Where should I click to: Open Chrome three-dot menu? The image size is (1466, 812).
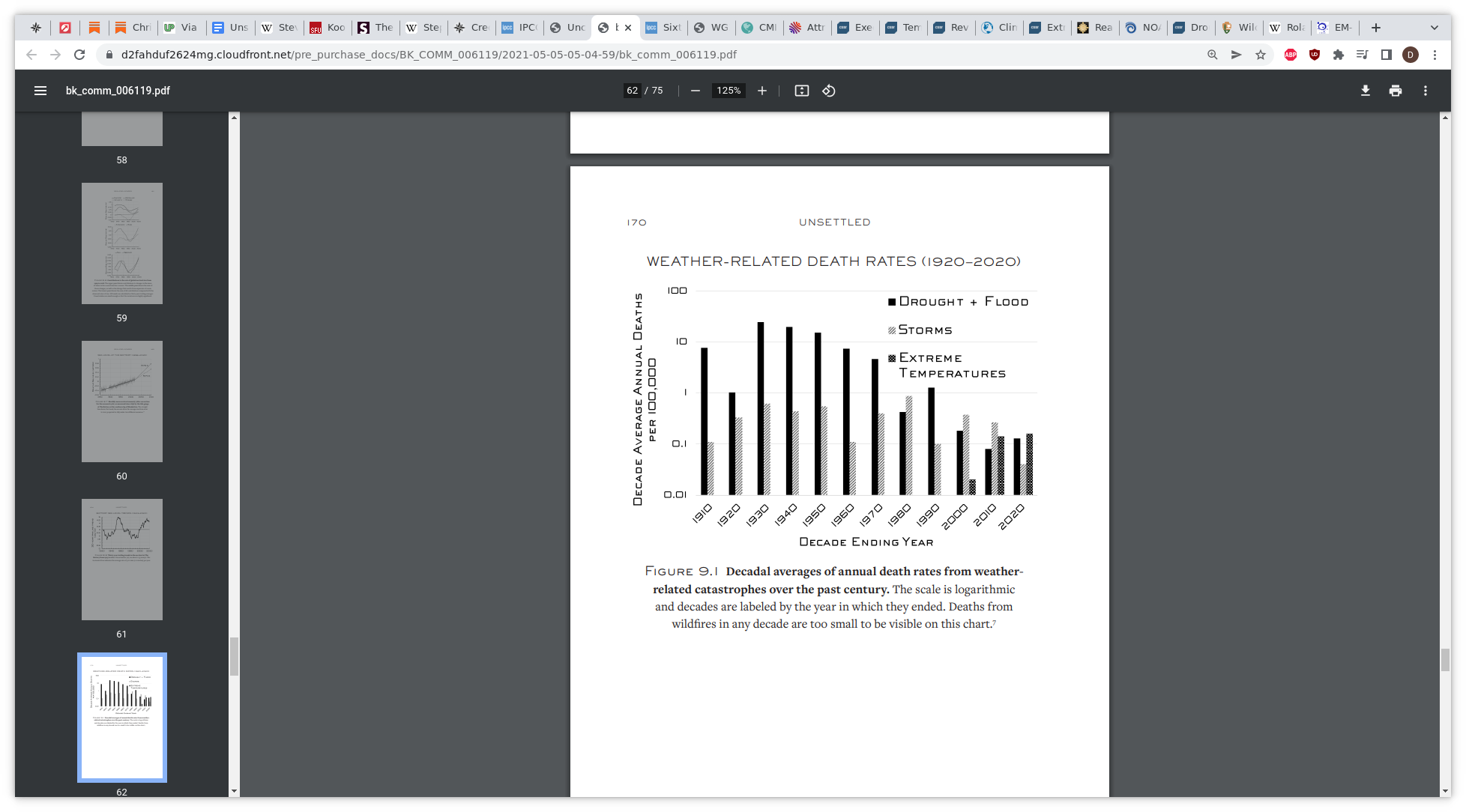pos(1435,55)
